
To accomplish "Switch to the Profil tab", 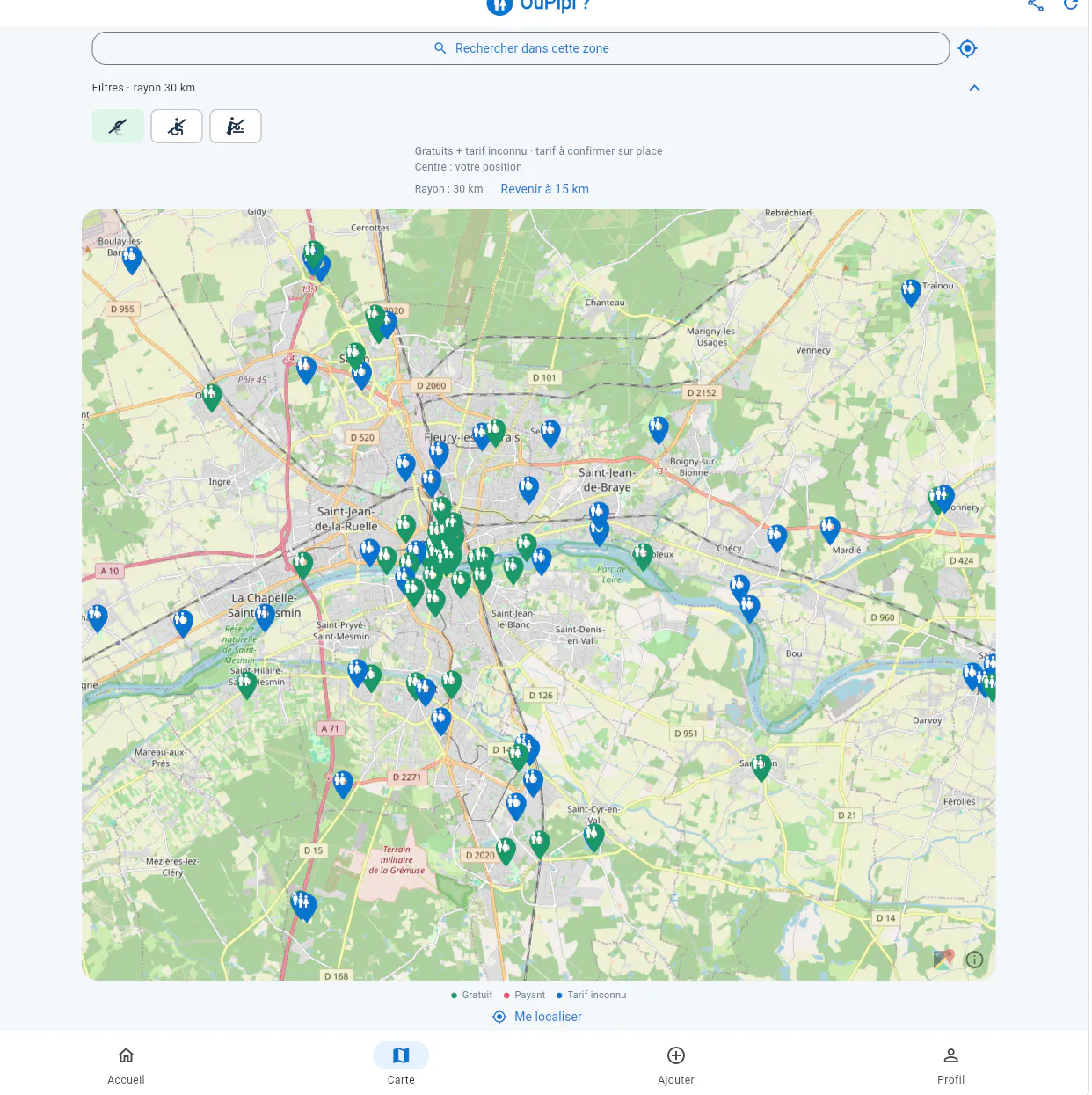I will [950, 1065].
